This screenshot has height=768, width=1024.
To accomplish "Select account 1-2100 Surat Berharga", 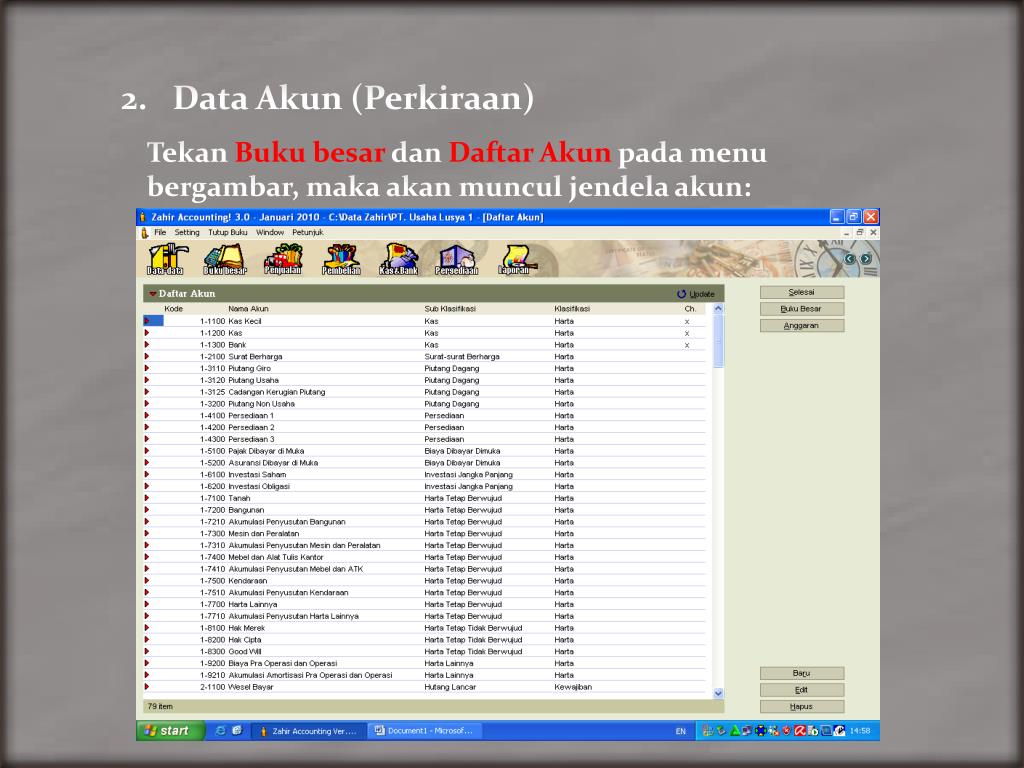I will pyautogui.click(x=424, y=357).
